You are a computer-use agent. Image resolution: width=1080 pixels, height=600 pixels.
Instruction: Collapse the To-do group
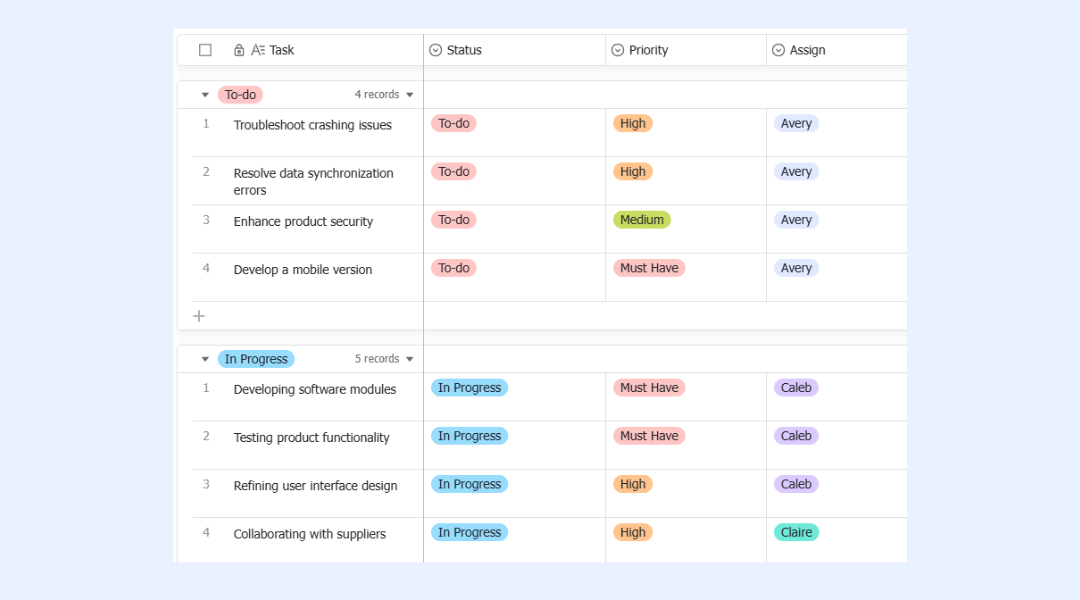tap(205, 95)
